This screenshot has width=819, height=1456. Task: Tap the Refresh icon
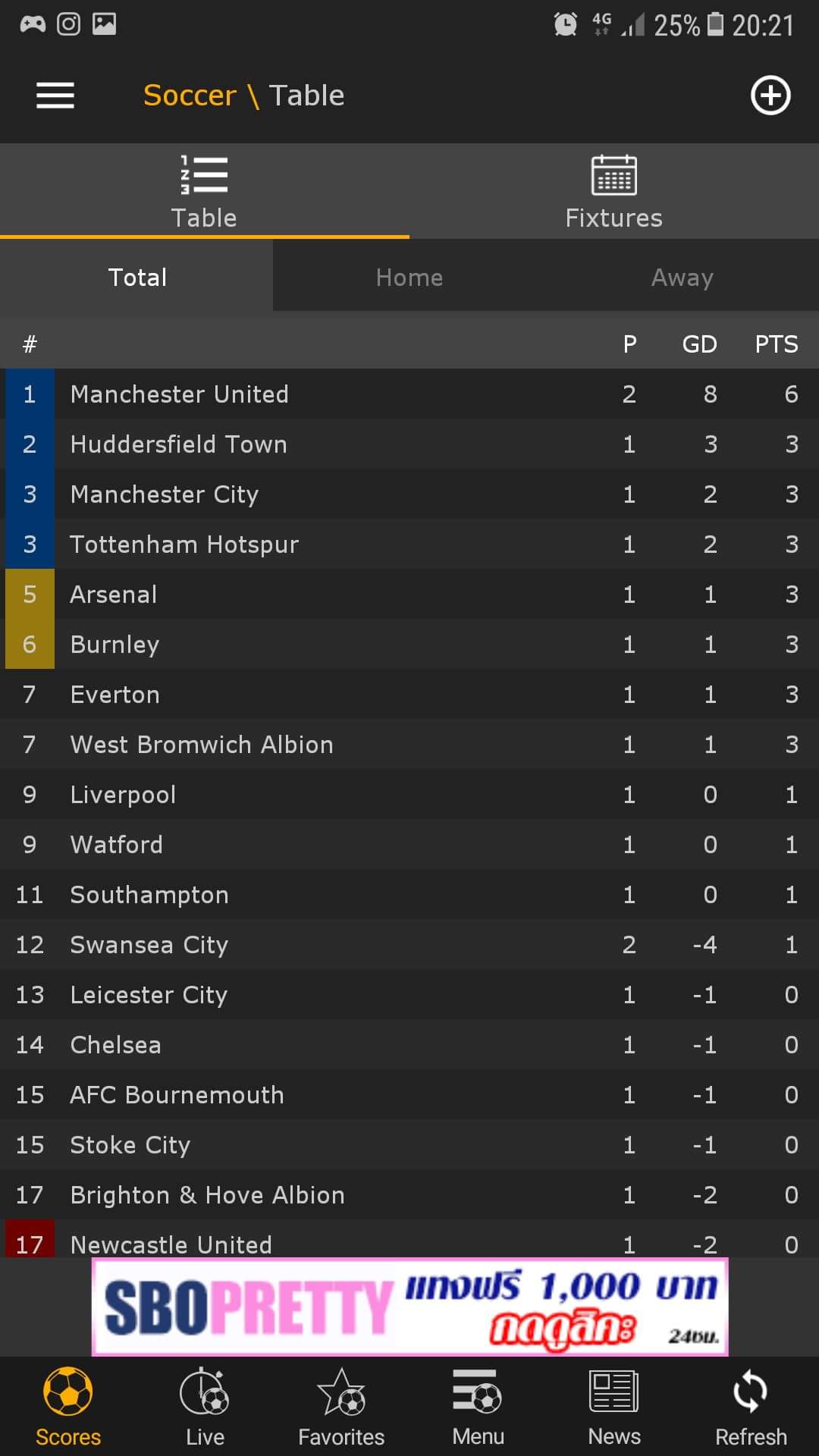pyautogui.click(x=751, y=1392)
